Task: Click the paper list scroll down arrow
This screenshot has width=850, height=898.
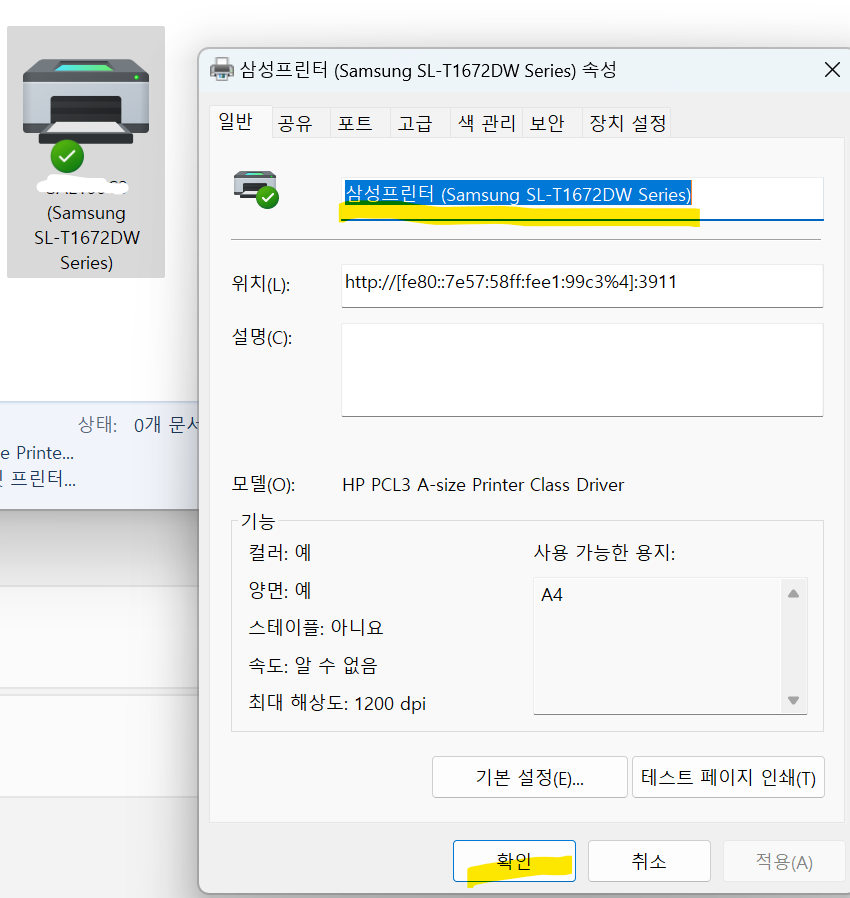Action: tap(793, 700)
